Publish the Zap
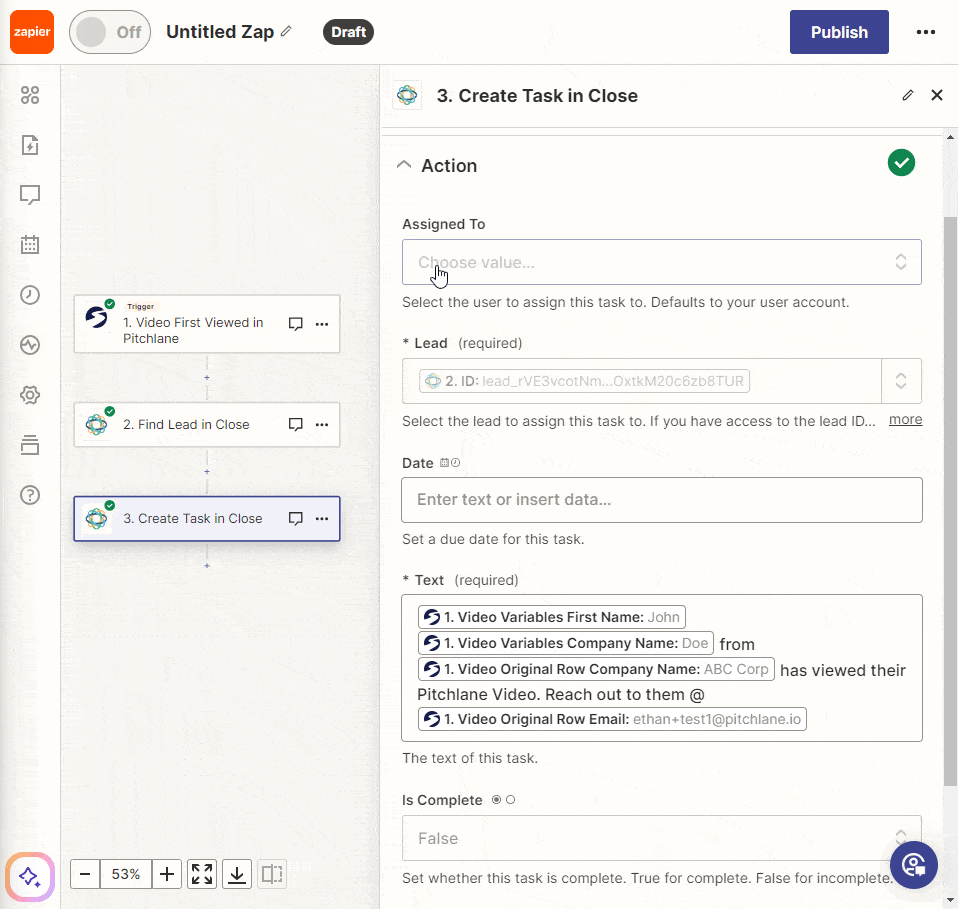Screen dimensions: 958x909 coord(839,32)
